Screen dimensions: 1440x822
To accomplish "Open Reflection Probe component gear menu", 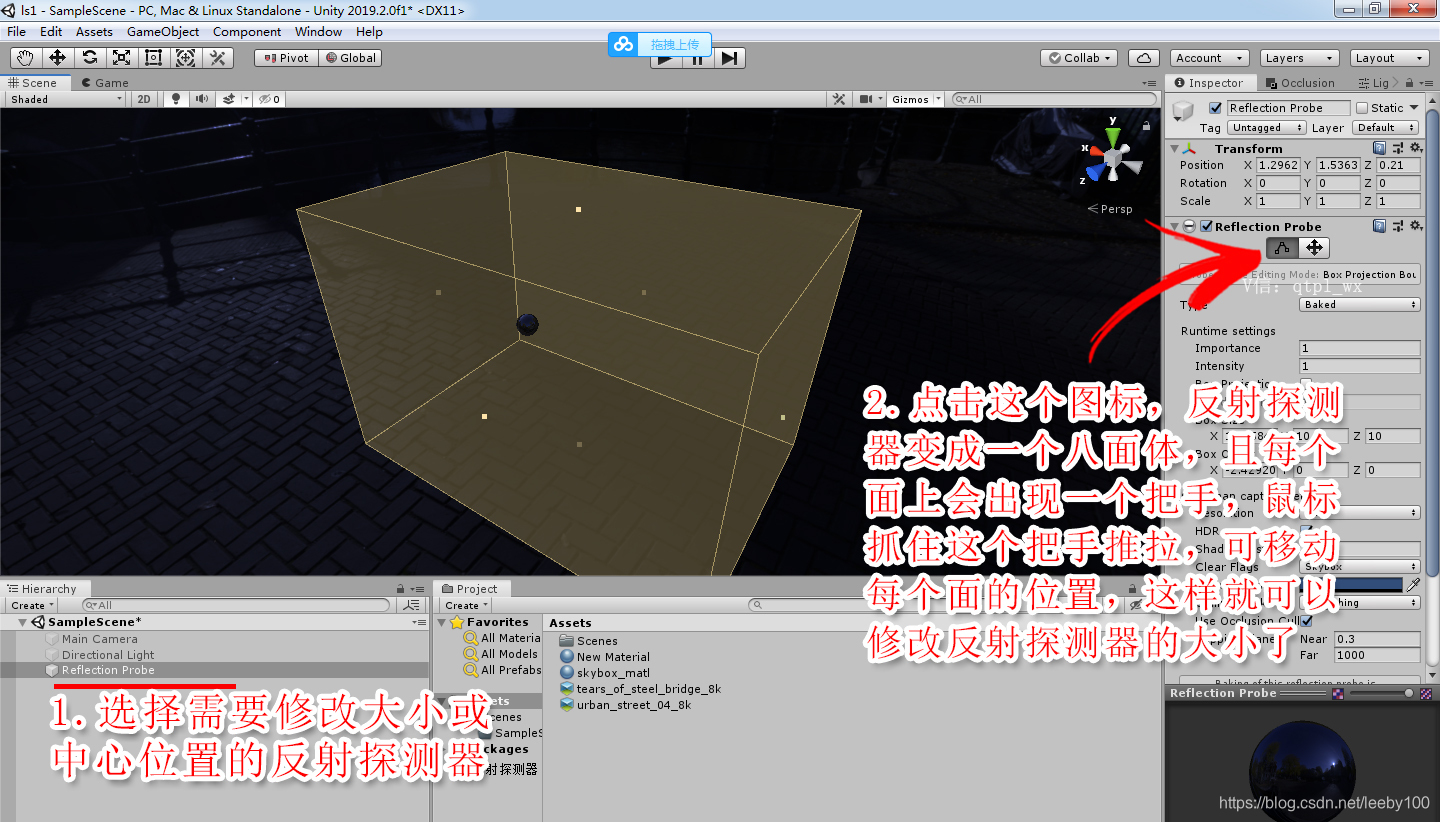I will point(1415,226).
